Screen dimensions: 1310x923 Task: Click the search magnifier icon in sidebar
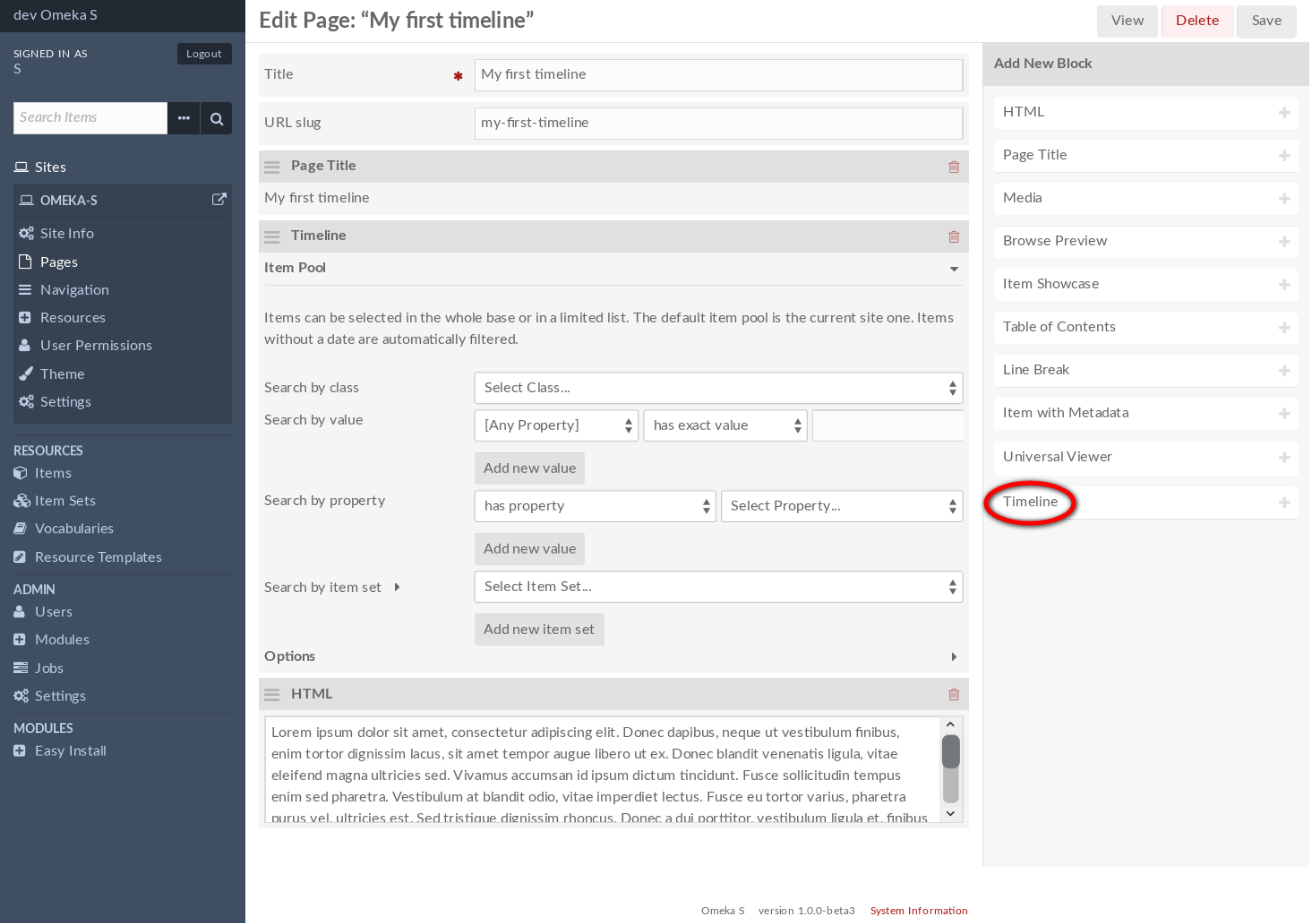[216, 118]
